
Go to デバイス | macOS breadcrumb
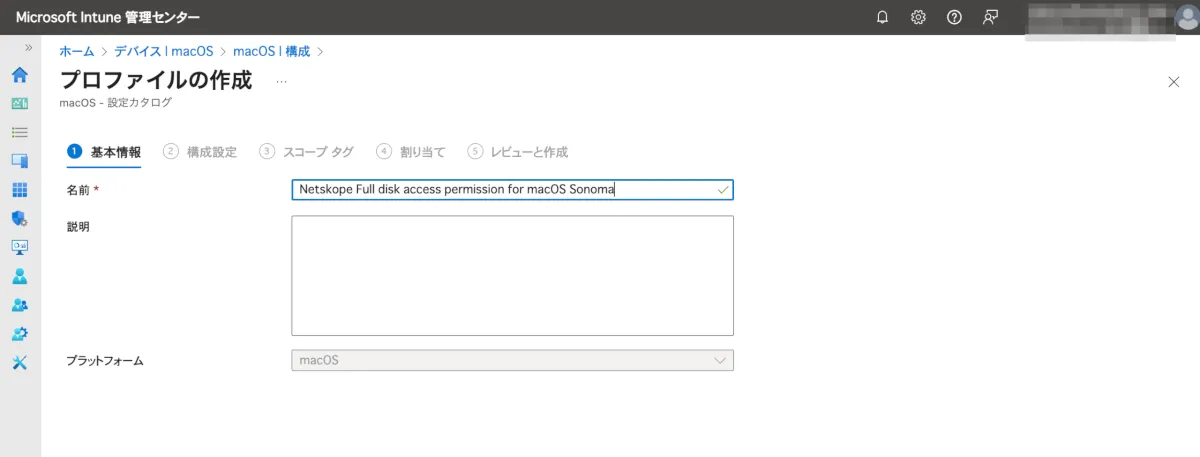164,51
